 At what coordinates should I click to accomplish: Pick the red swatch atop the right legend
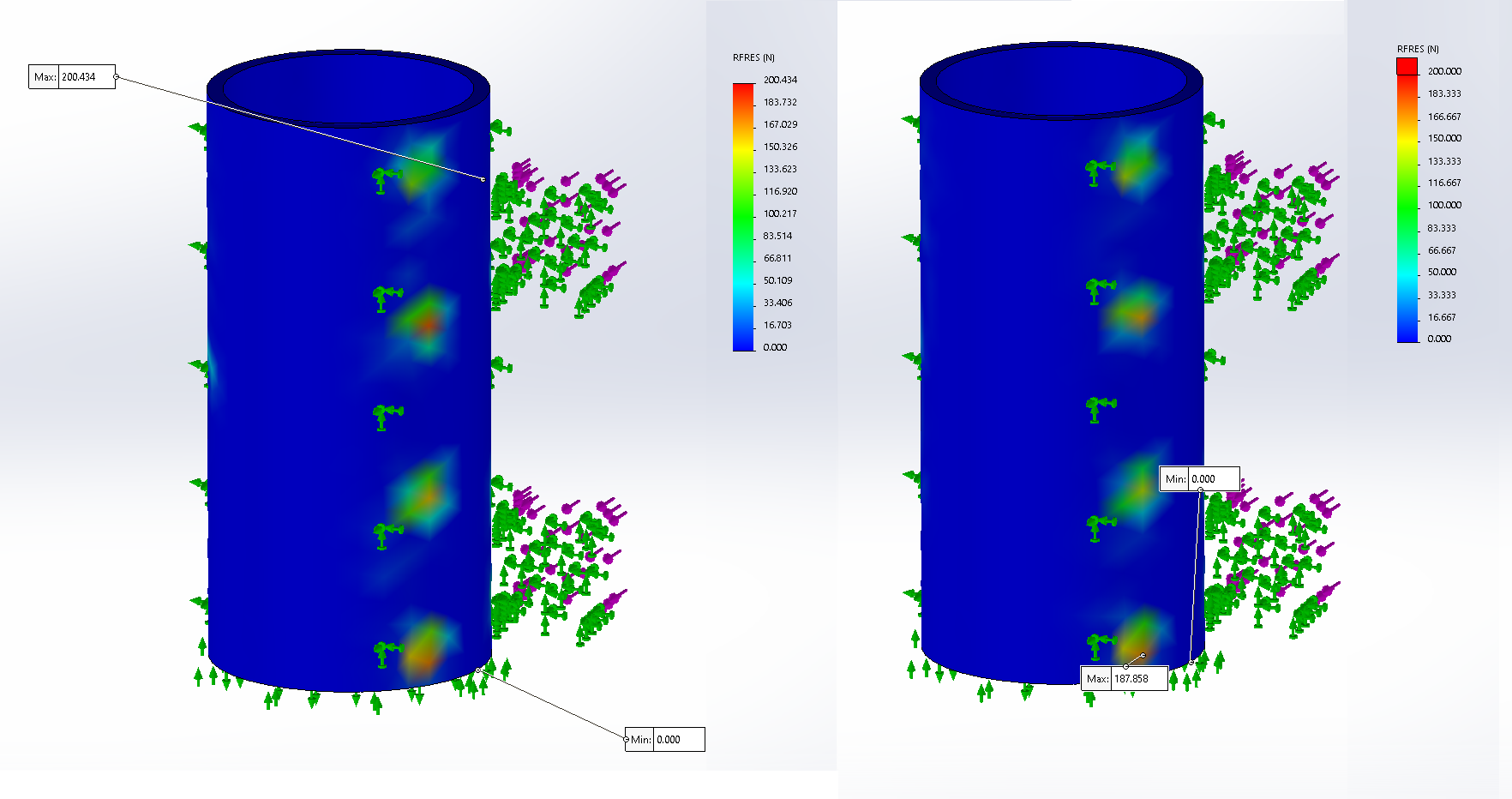1407,66
